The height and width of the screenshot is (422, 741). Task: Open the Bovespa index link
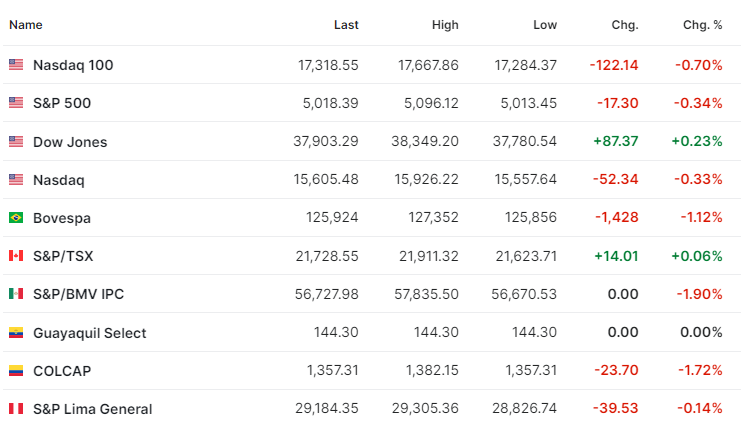click(x=62, y=218)
